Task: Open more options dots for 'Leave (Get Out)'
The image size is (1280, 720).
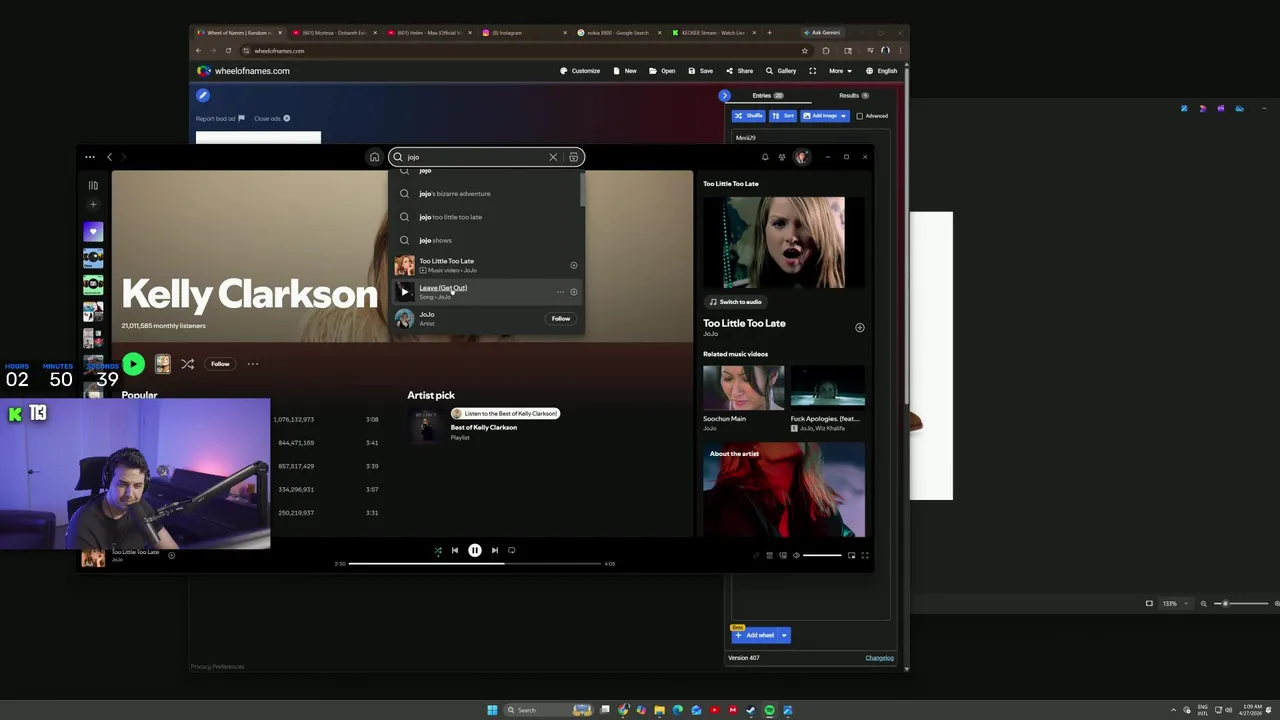Action: pos(560,292)
